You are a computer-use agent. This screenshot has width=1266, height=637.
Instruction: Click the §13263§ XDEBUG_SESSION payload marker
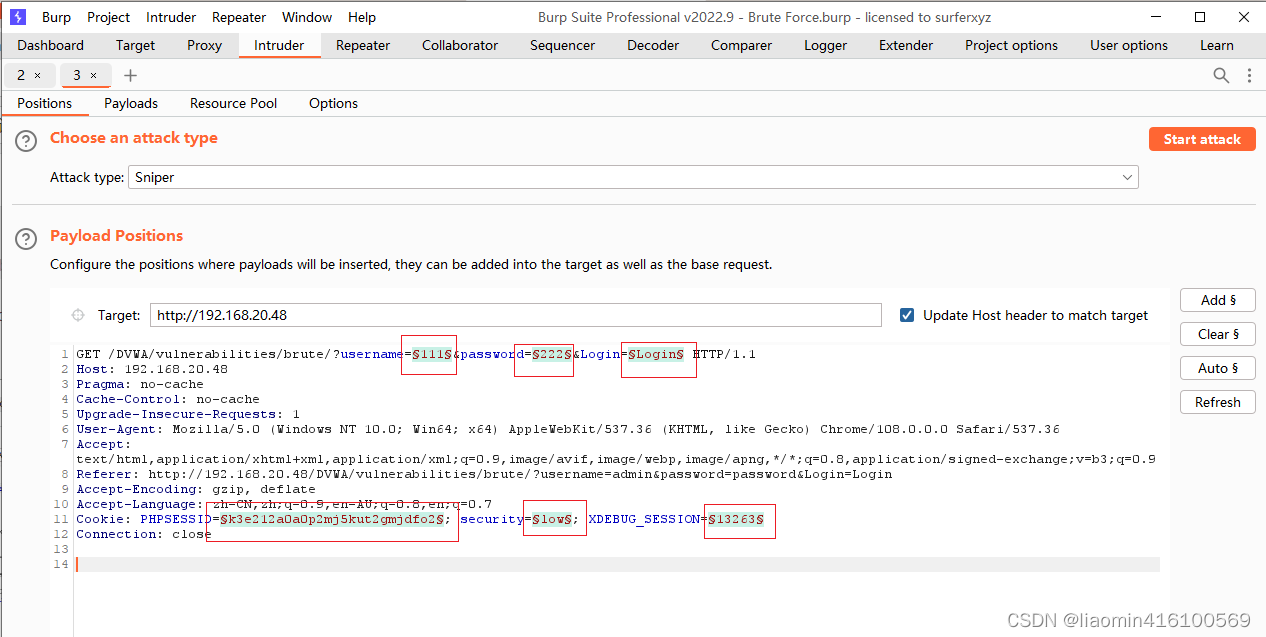click(736, 519)
